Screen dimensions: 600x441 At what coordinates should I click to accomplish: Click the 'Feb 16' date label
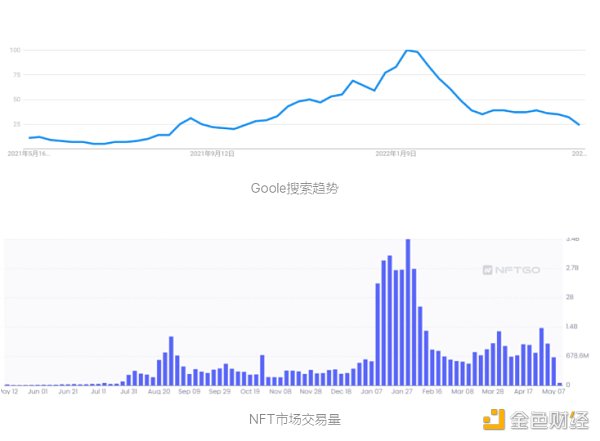432,391
